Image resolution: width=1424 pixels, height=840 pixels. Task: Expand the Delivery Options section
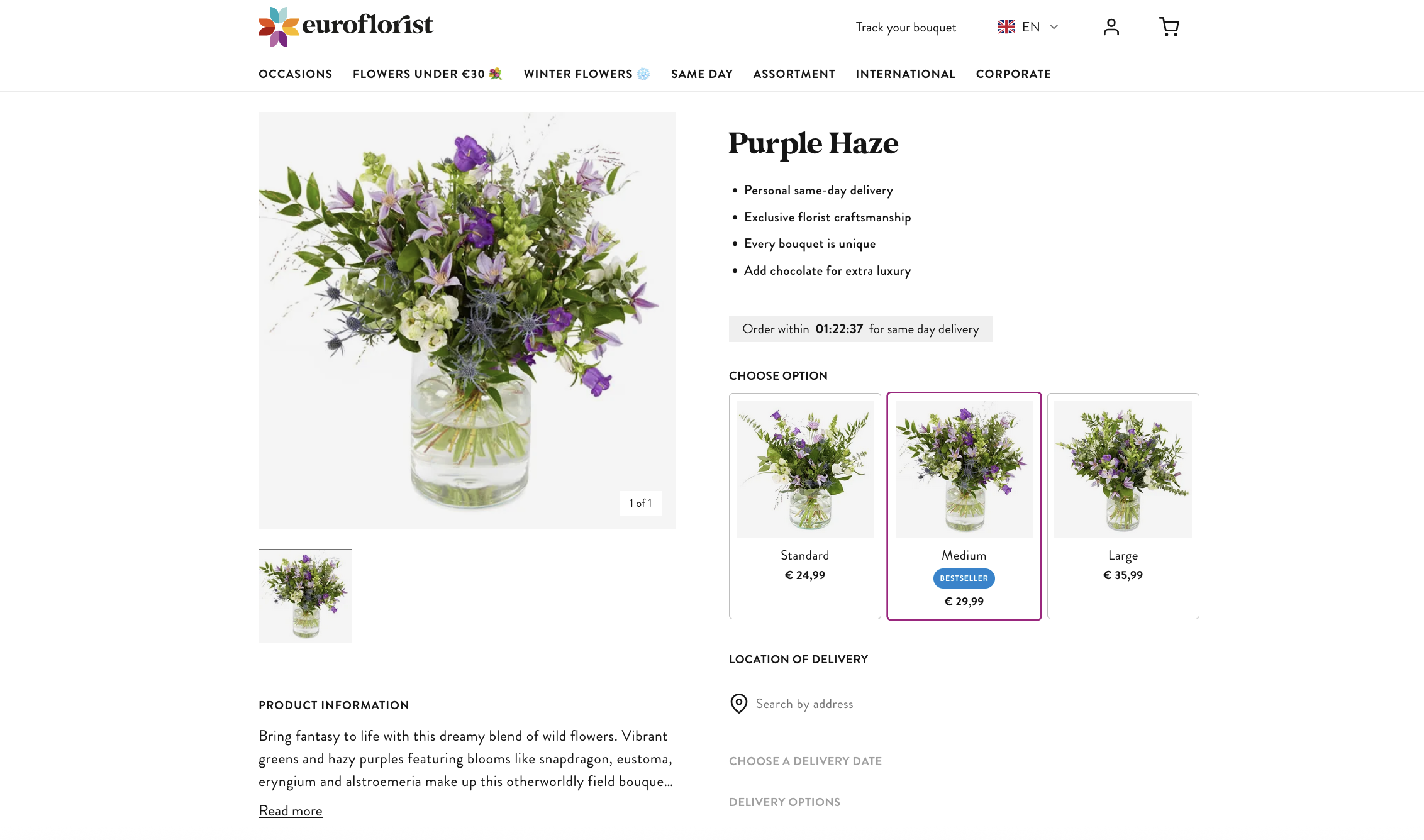(x=784, y=802)
